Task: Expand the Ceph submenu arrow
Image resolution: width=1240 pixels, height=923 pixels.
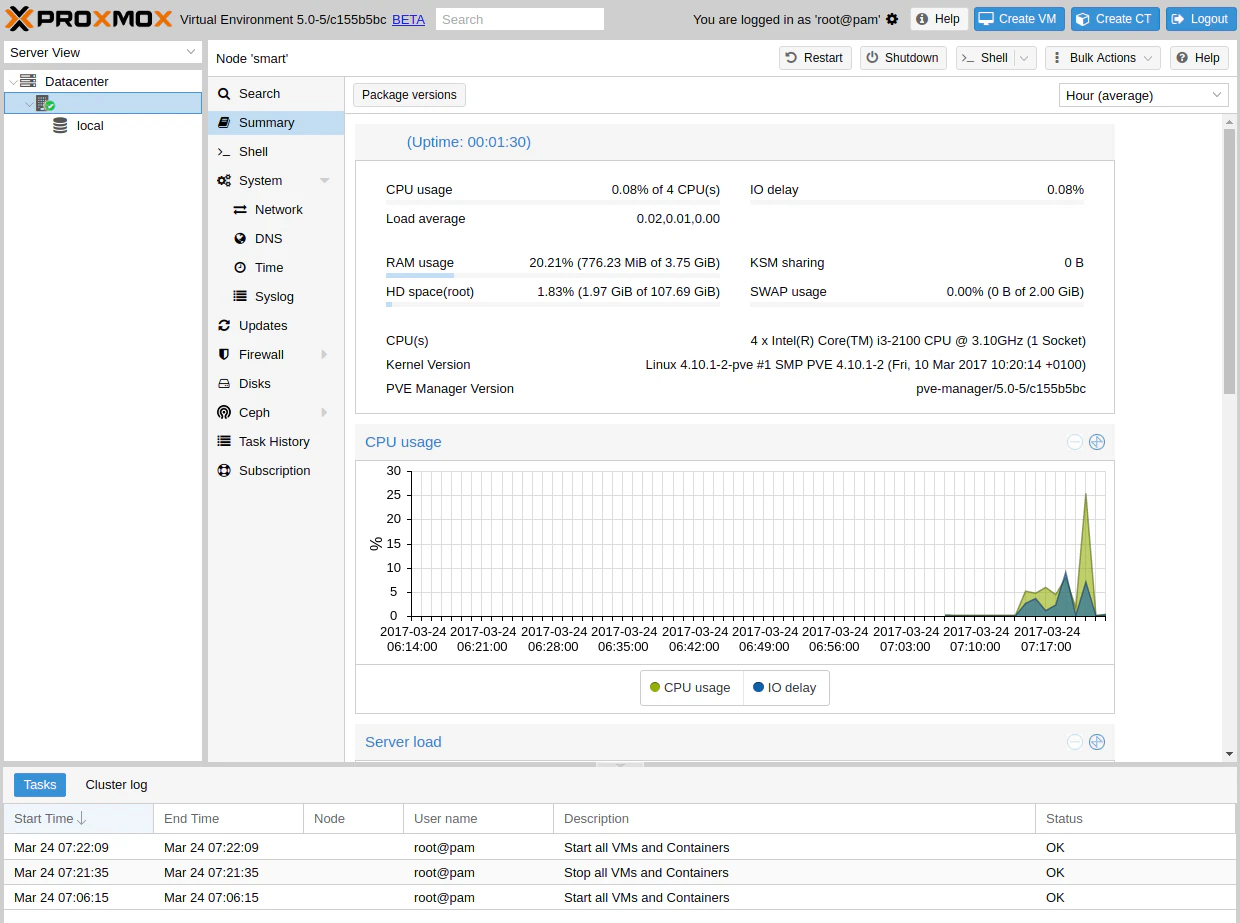Action: (324, 413)
